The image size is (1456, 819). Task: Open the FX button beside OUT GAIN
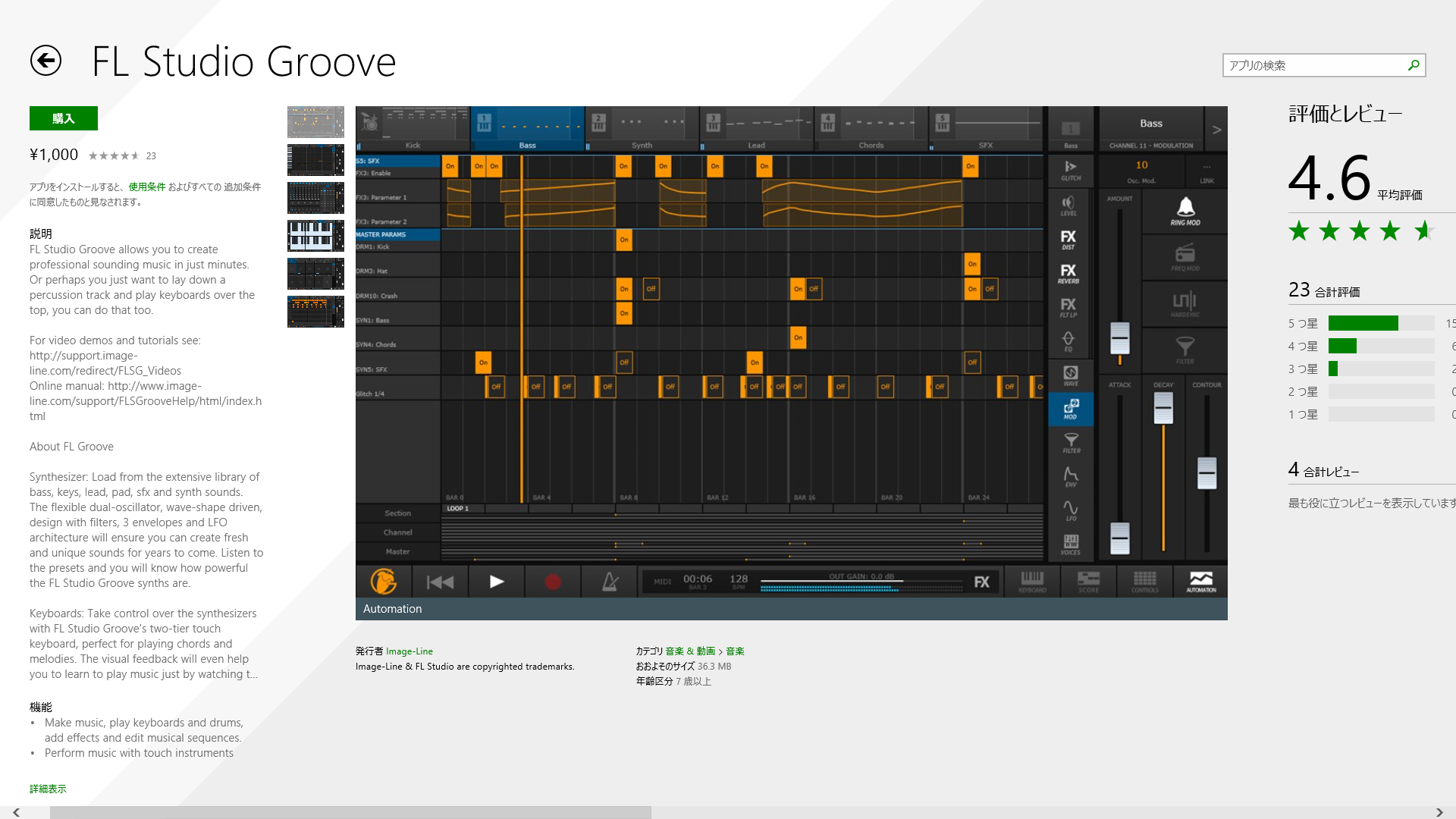tap(981, 582)
